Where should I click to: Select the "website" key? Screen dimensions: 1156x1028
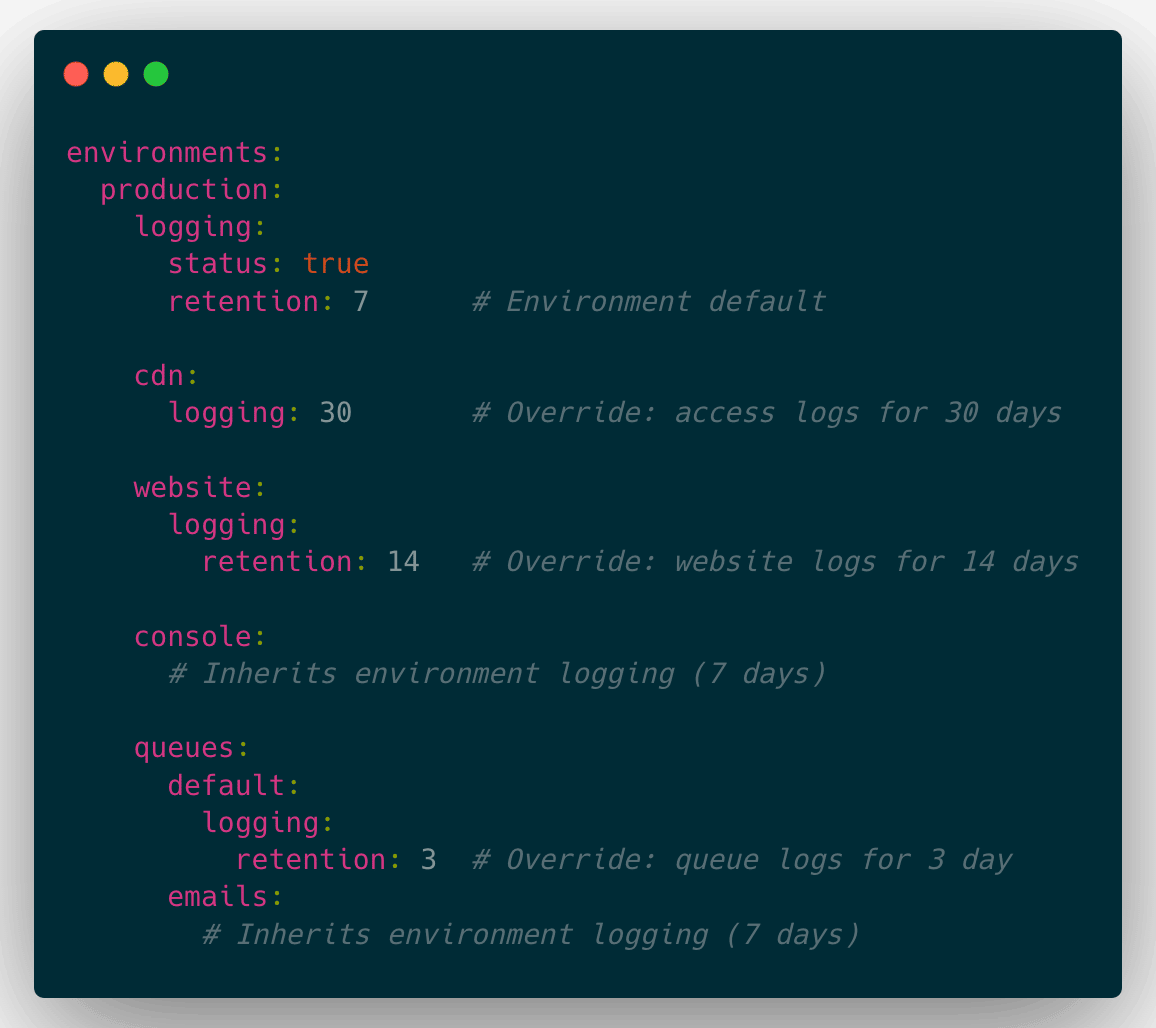pos(192,488)
